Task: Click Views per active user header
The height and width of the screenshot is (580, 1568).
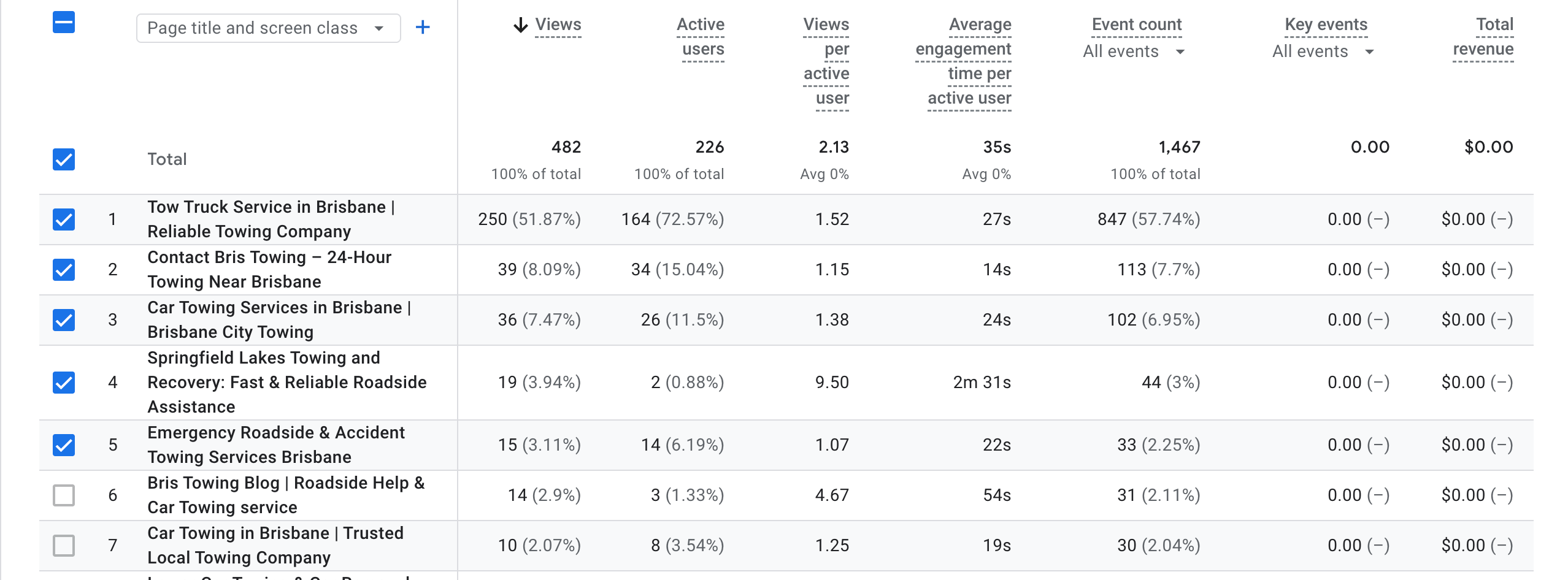Action: (826, 61)
